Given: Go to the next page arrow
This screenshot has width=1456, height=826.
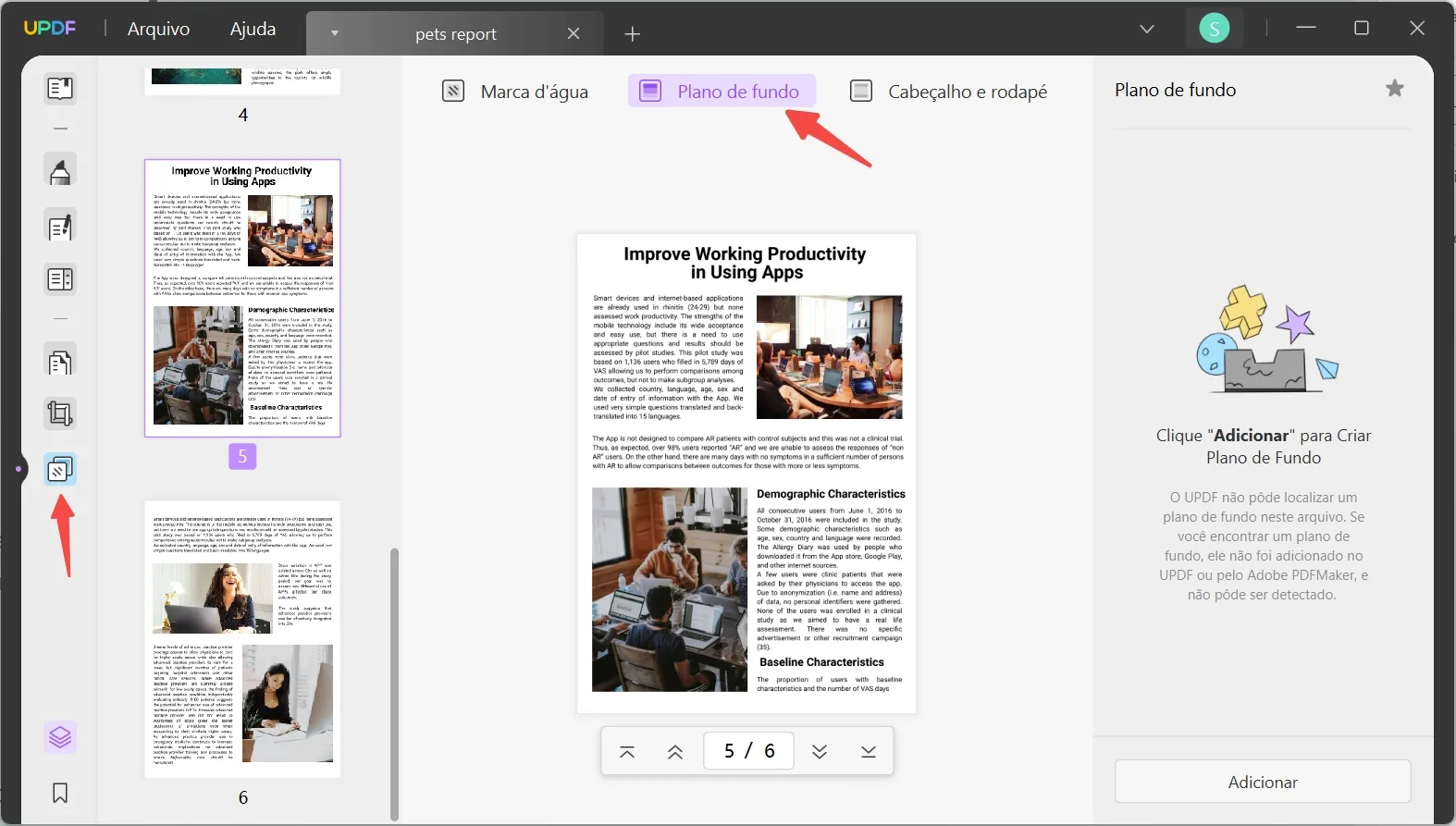Looking at the screenshot, I should click(x=820, y=751).
